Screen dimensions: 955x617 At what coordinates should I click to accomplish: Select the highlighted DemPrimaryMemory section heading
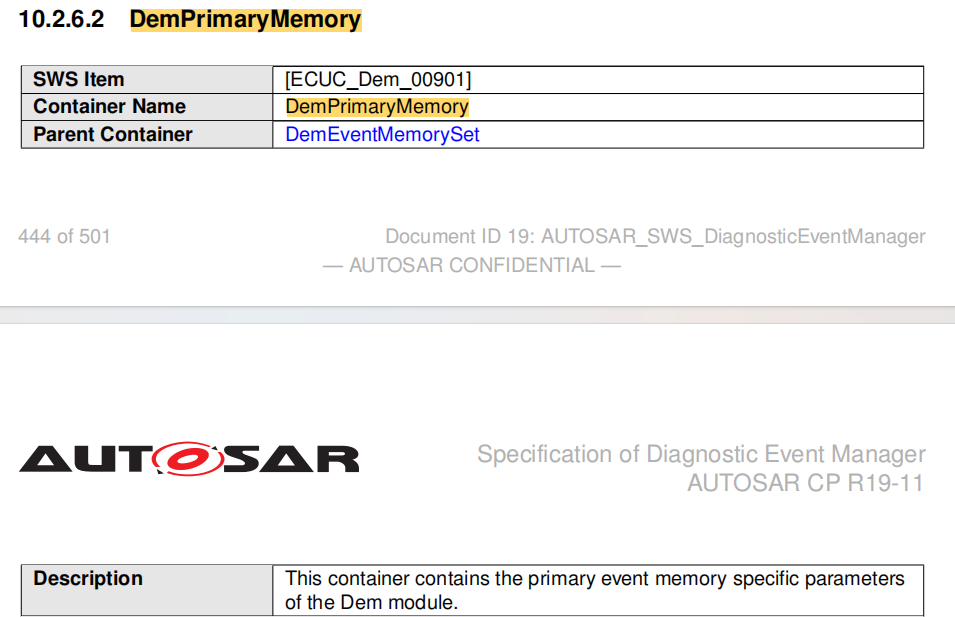pyautogui.click(x=245, y=19)
